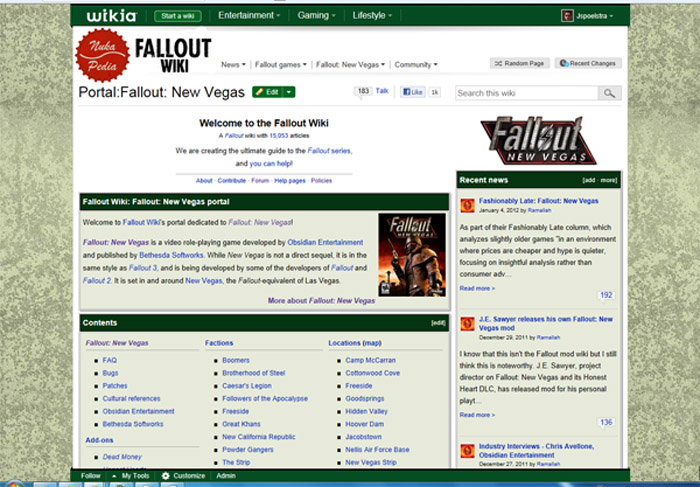Open the 192 comments bubble
The width and height of the screenshot is (700, 487).
[606, 296]
